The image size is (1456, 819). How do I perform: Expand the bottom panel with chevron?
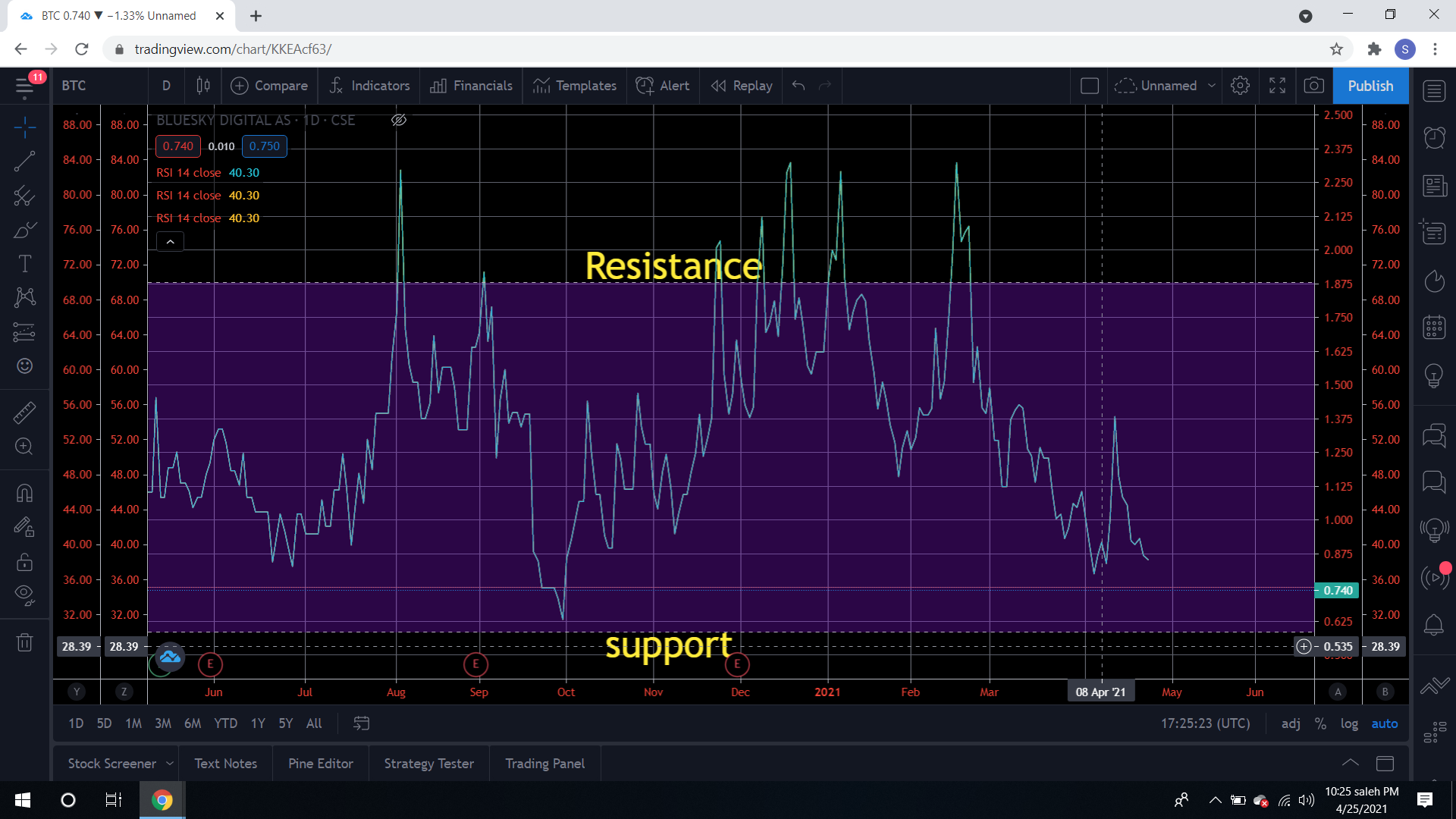click(x=1350, y=763)
